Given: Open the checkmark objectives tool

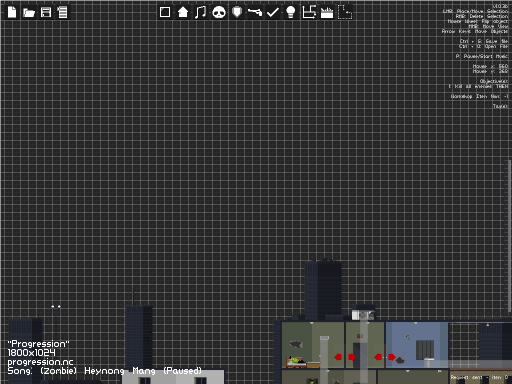Looking at the screenshot, I should [273, 13].
